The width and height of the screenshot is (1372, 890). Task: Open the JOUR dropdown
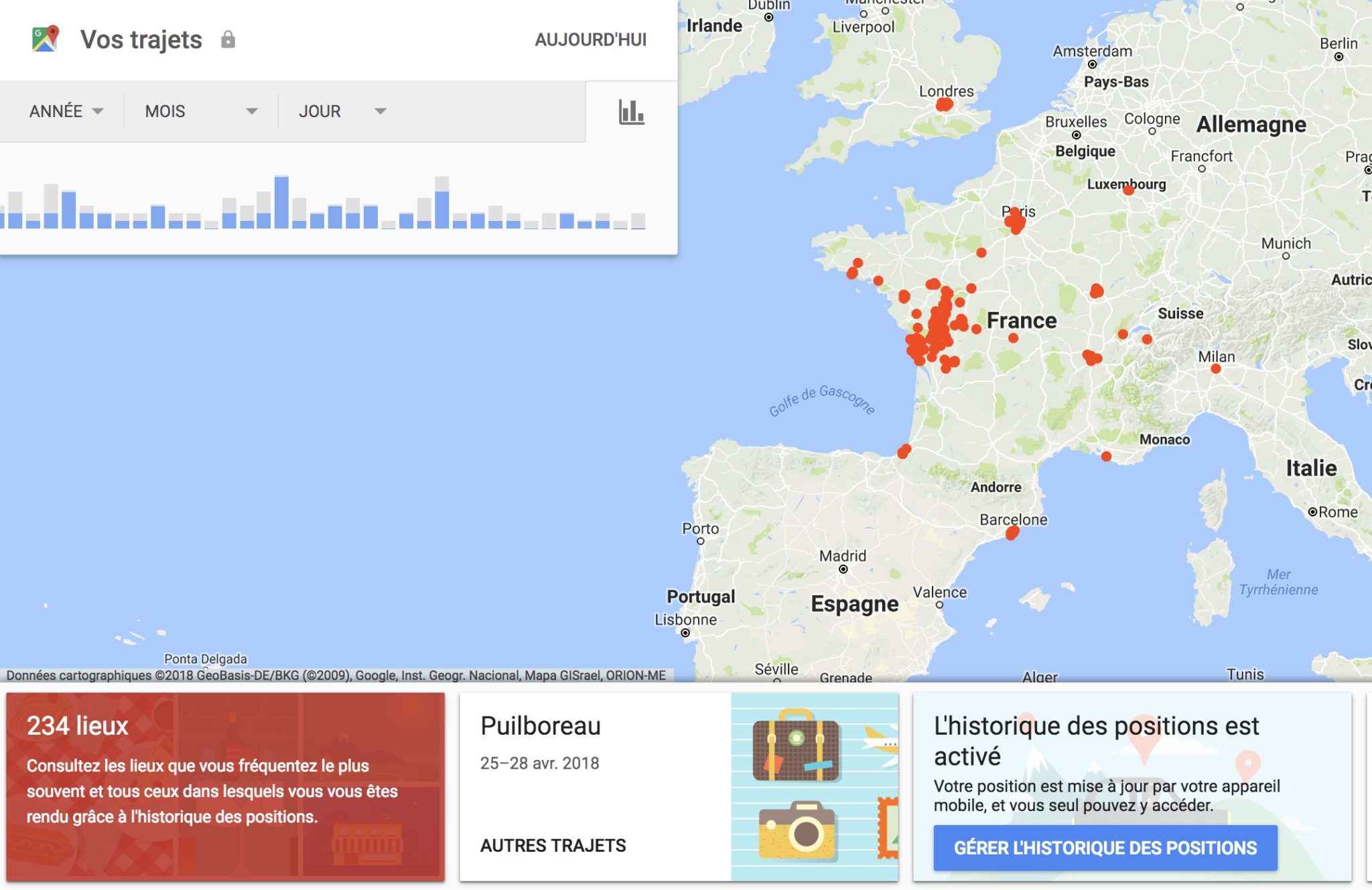pyautogui.click(x=342, y=111)
